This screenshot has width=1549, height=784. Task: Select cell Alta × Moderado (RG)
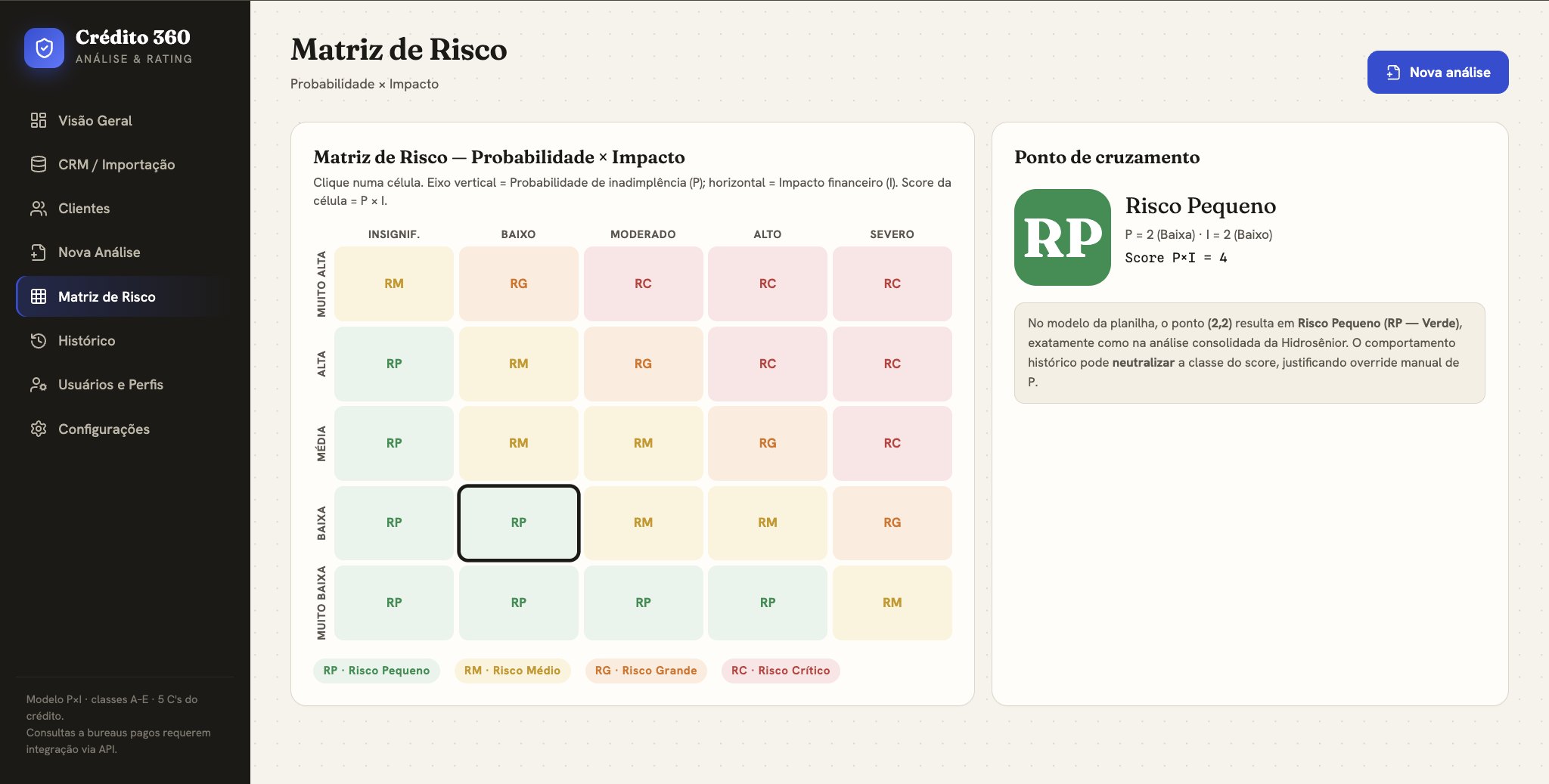pos(643,364)
